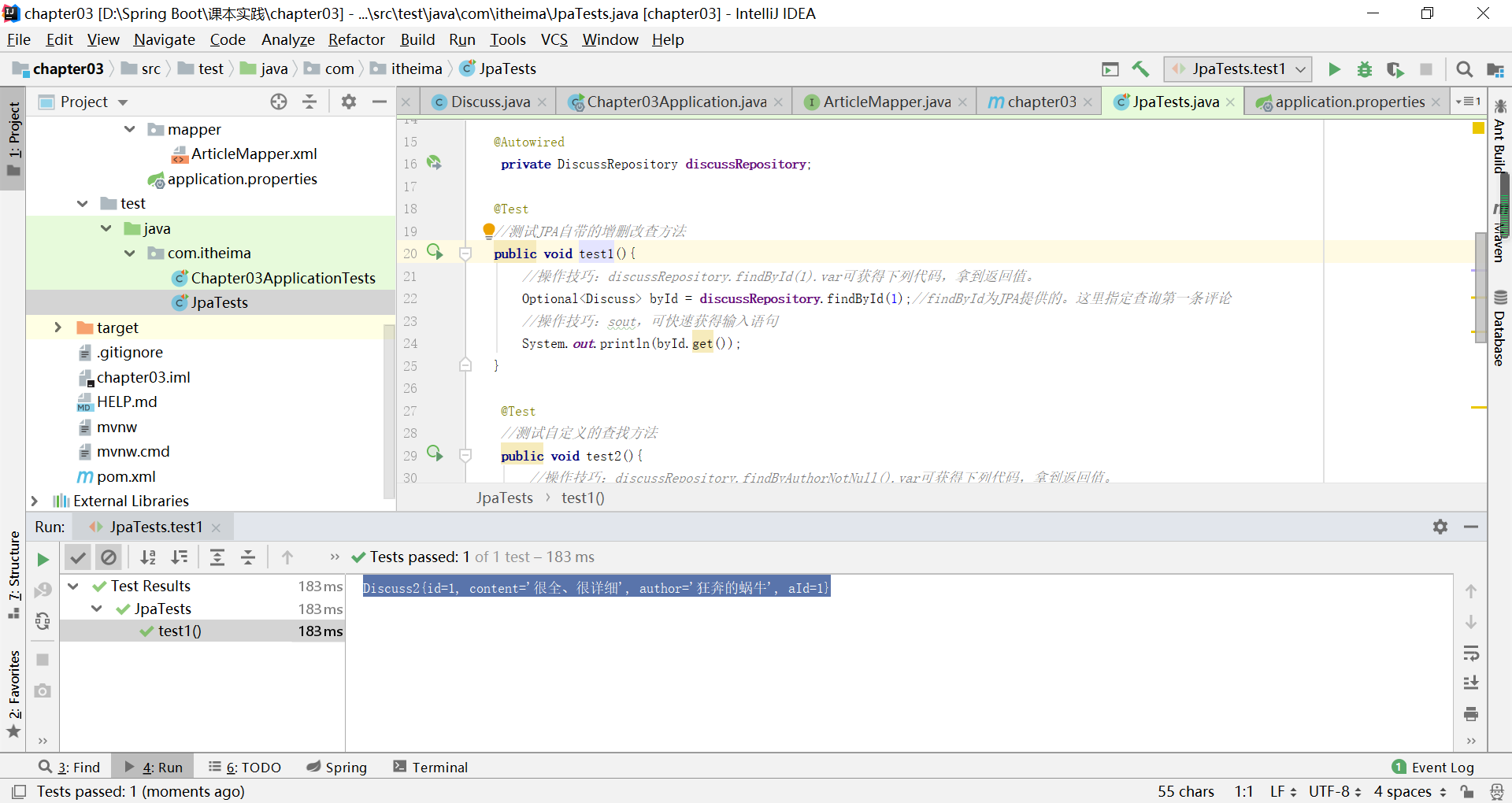
Task: Open Search Everywhere magnifier
Action: pyautogui.click(x=1465, y=69)
